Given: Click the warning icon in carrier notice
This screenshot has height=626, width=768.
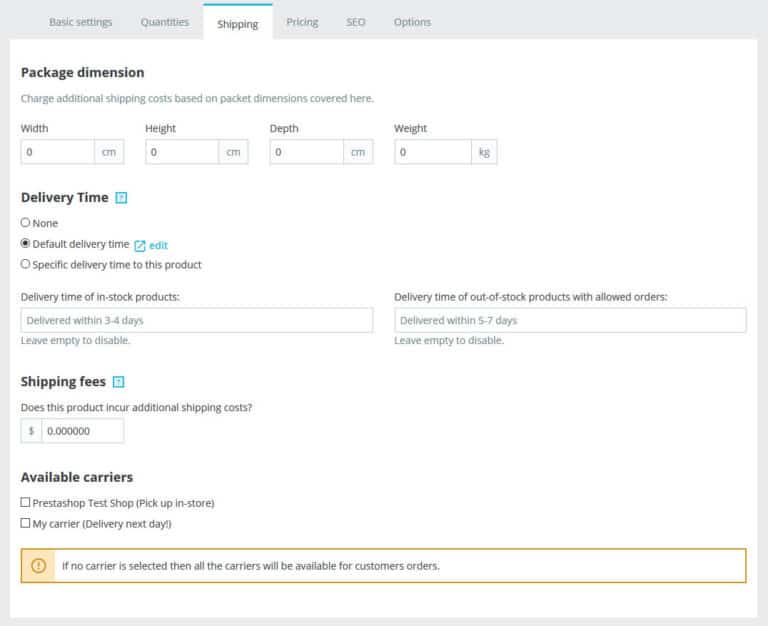Looking at the screenshot, I should point(39,565).
